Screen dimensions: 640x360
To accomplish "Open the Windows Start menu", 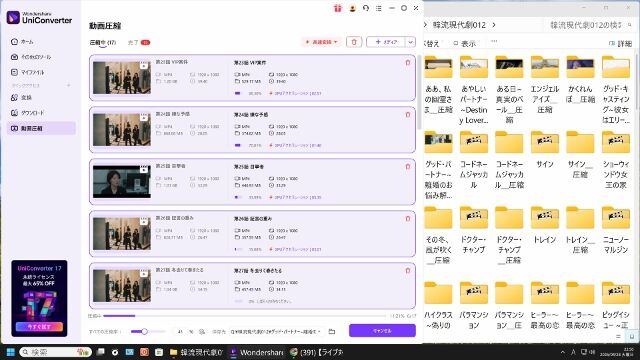I will click(11, 352).
